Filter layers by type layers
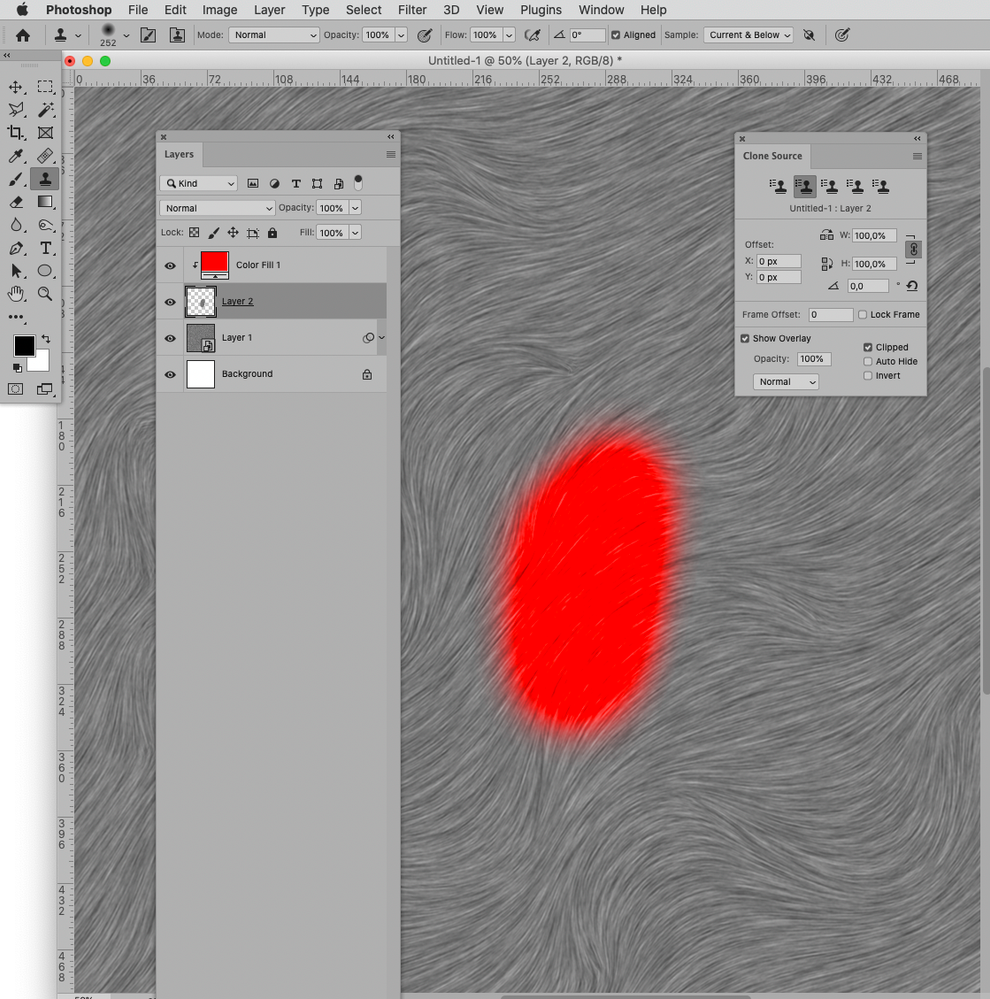The height and width of the screenshot is (999, 990). point(296,183)
